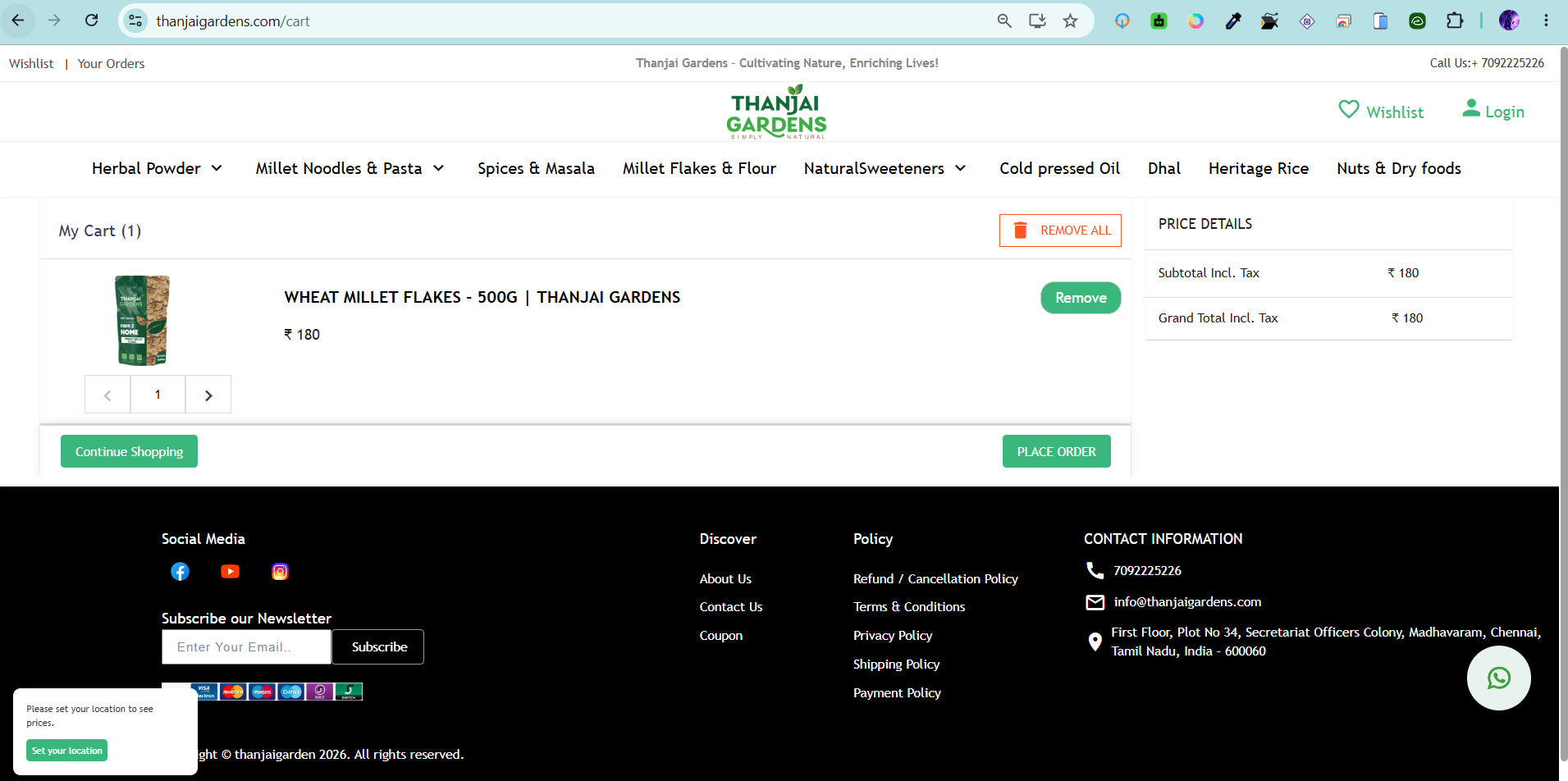Open Terms & Conditions link
Image resolution: width=1568 pixels, height=781 pixels.
click(909, 606)
